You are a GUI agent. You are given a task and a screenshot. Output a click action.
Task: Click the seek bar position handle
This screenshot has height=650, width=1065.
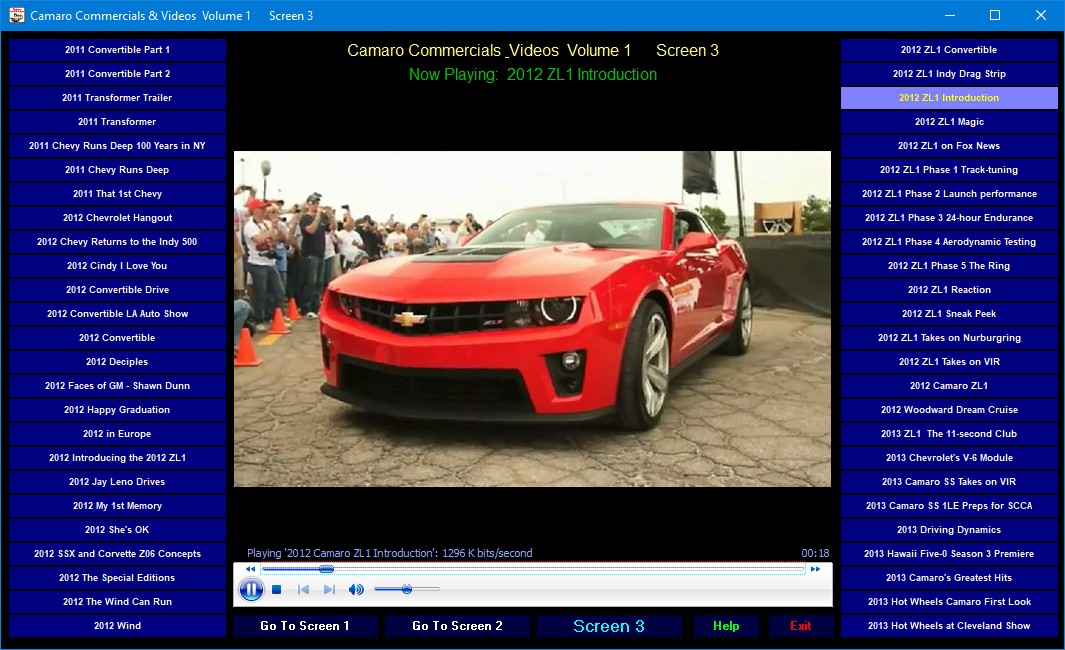[326, 568]
